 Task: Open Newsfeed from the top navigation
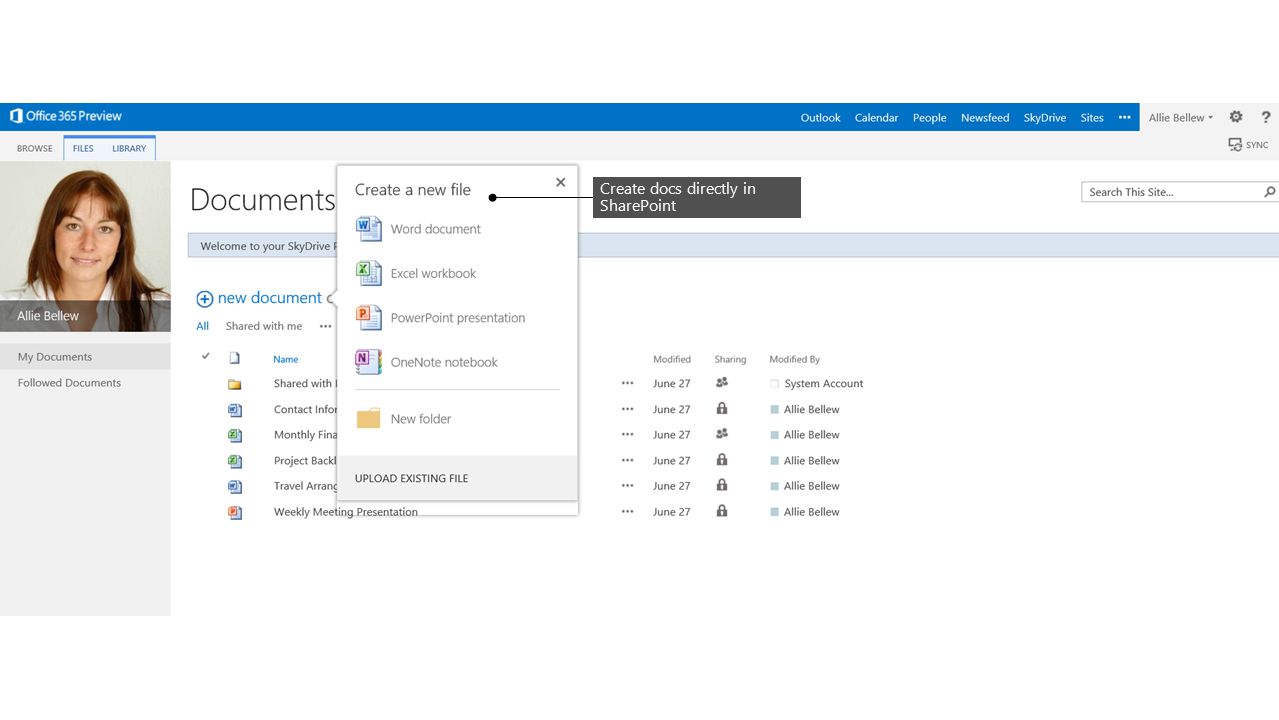(985, 118)
